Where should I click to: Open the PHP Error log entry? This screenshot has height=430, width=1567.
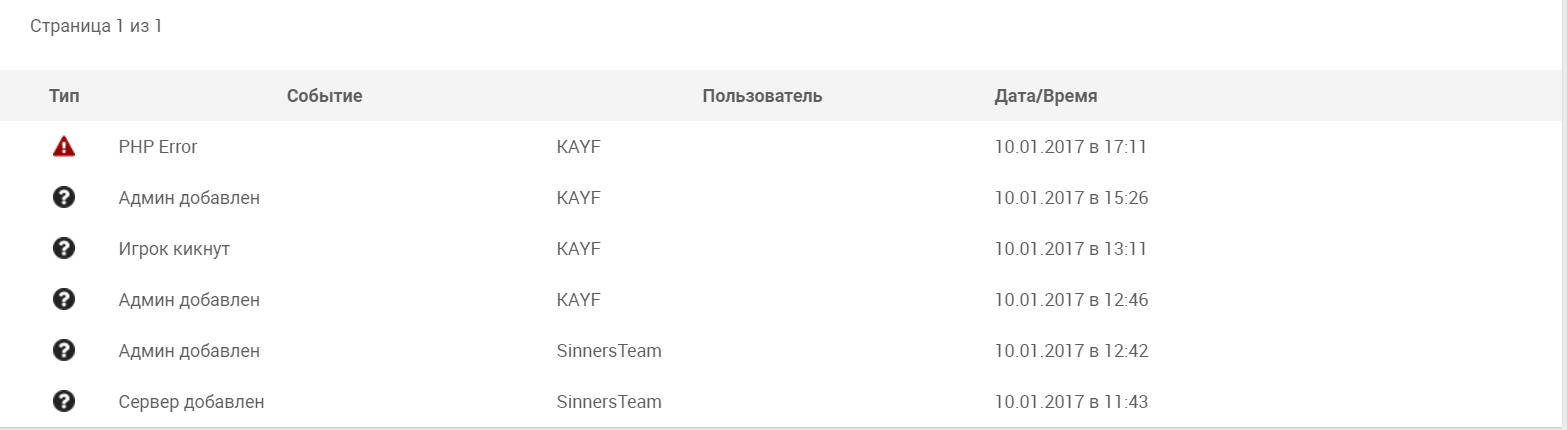[158, 147]
